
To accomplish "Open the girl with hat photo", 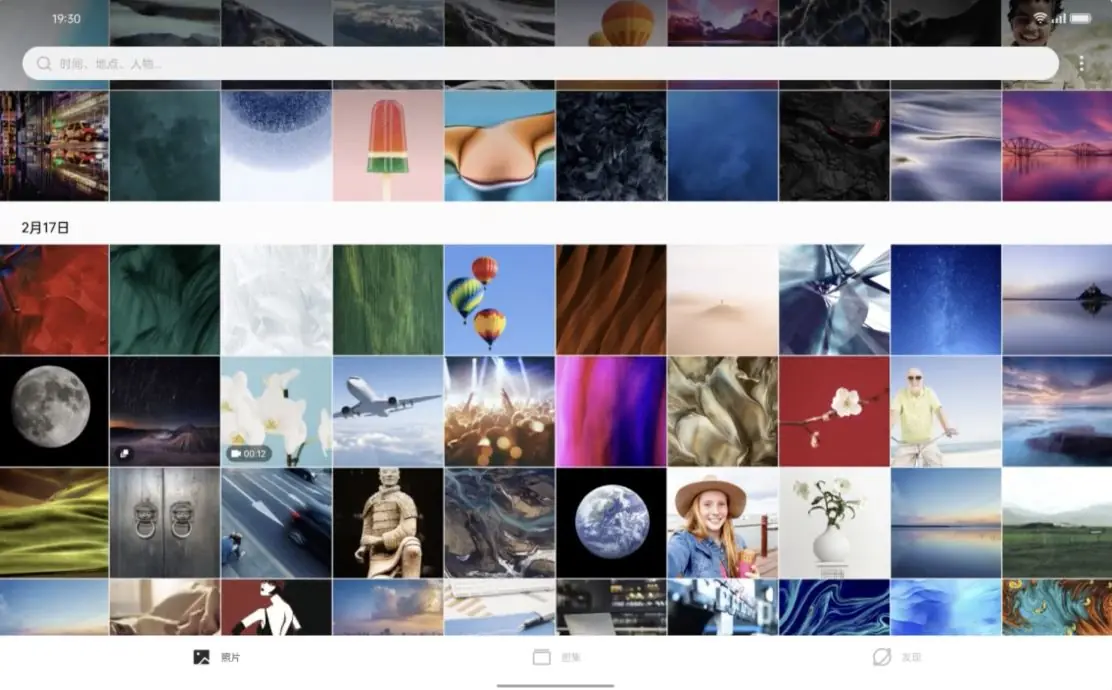I will point(722,522).
